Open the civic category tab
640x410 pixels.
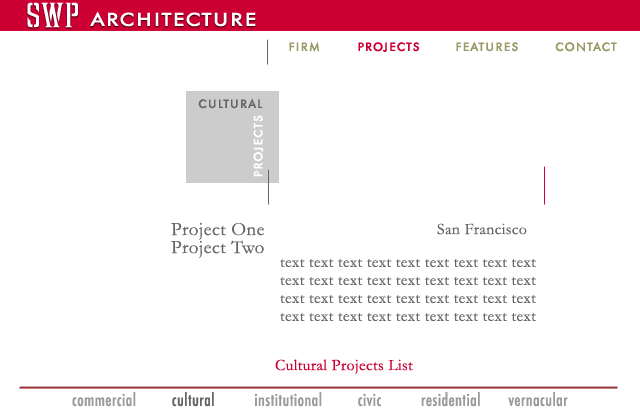[369, 401]
